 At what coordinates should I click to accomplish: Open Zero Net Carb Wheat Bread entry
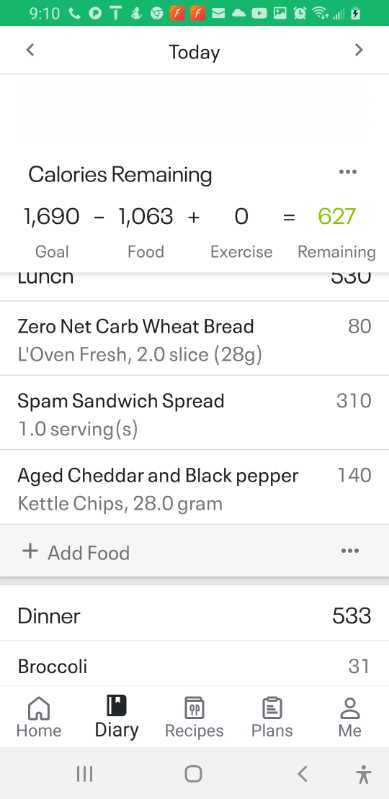(x=194, y=339)
